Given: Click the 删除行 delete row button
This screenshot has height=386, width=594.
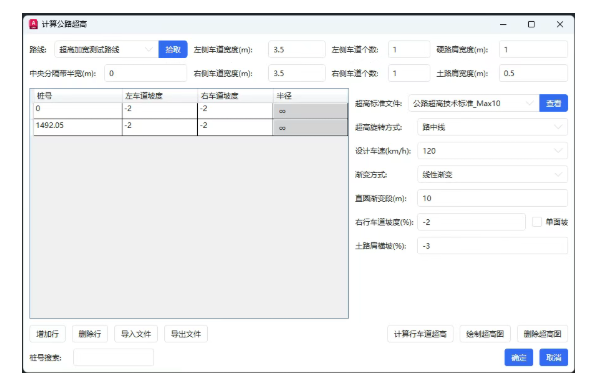Looking at the screenshot, I should (90, 334).
